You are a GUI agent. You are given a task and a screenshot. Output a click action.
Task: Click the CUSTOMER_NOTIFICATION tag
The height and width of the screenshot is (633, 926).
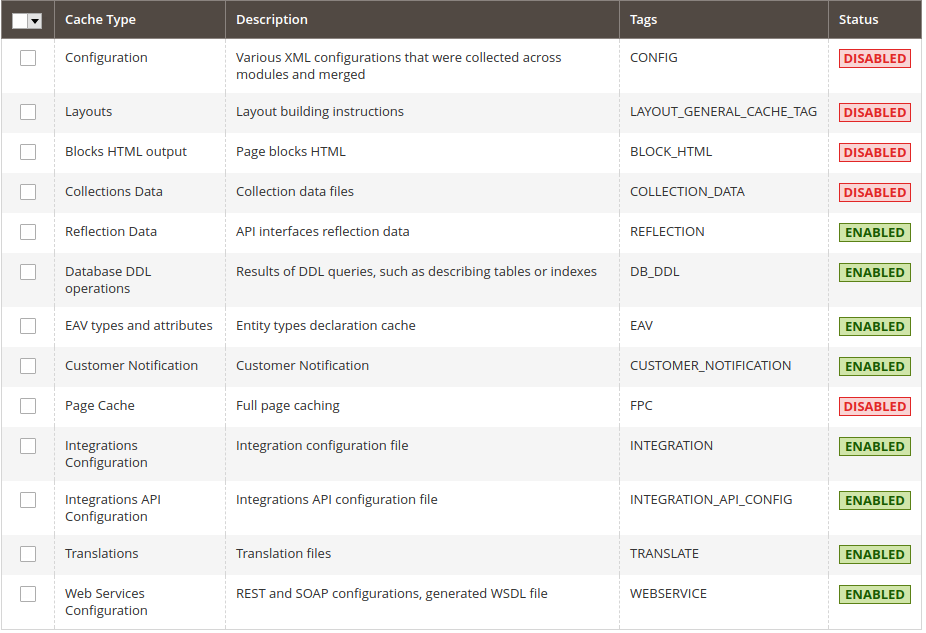(x=710, y=366)
